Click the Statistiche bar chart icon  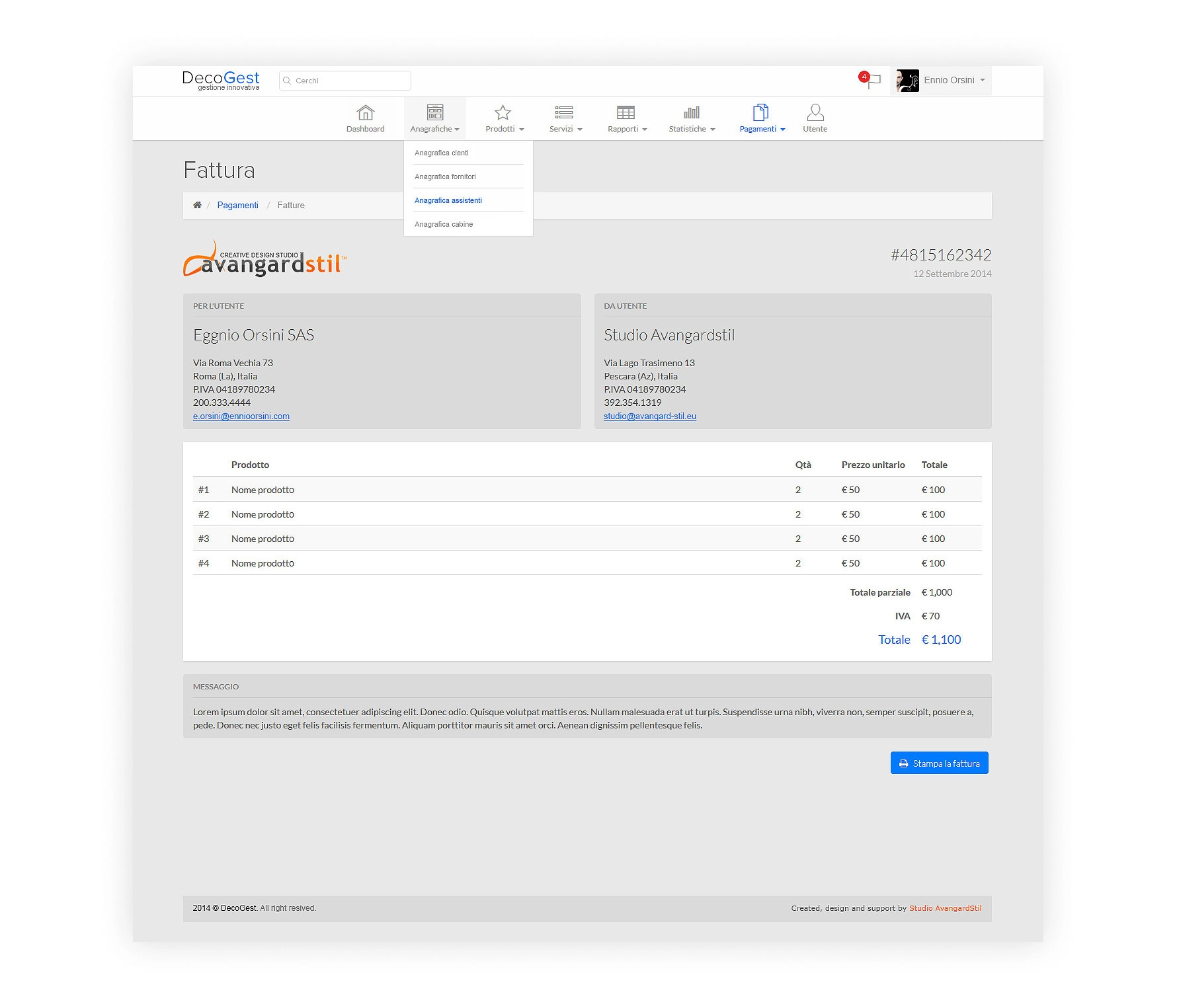pyautogui.click(x=692, y=112)
